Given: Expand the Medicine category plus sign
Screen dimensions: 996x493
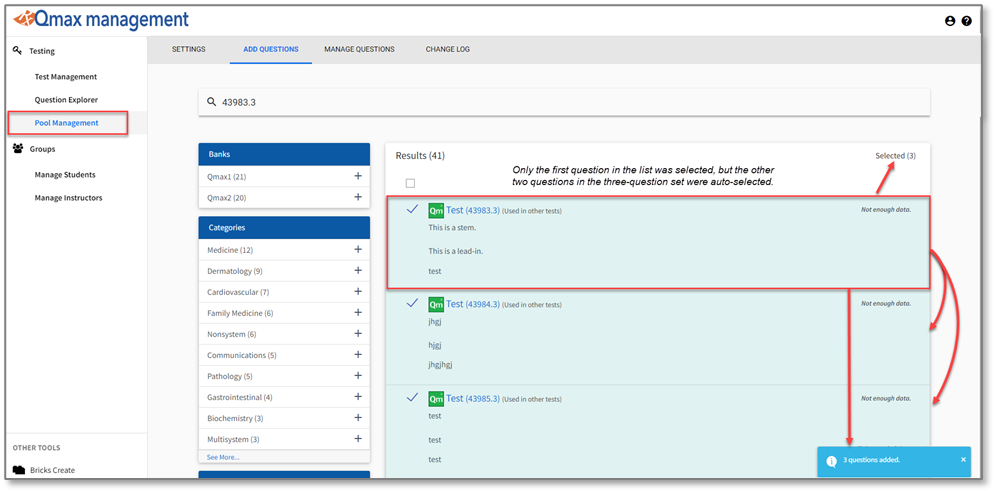Looking at the screenshot, I should tap(357, 250).
